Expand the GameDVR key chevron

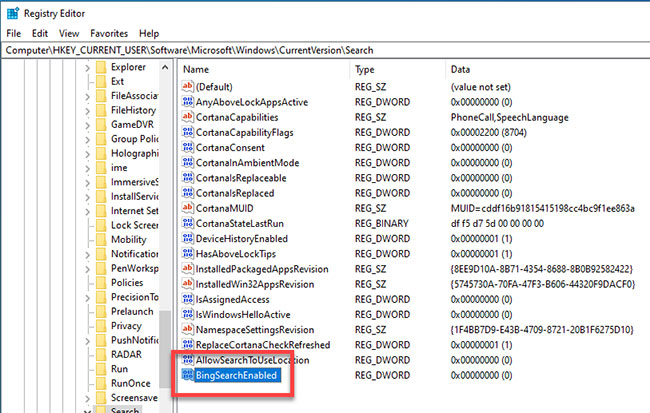coord(87,125)
